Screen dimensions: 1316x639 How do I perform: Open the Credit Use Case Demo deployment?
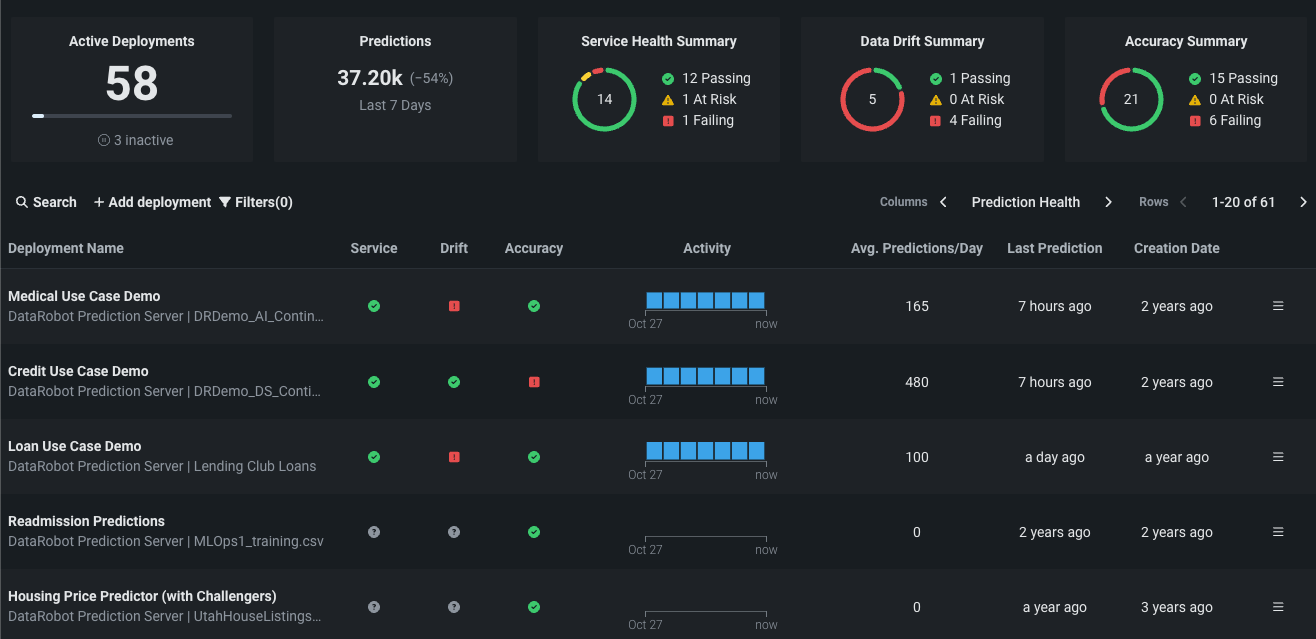[x=78, y=371]
